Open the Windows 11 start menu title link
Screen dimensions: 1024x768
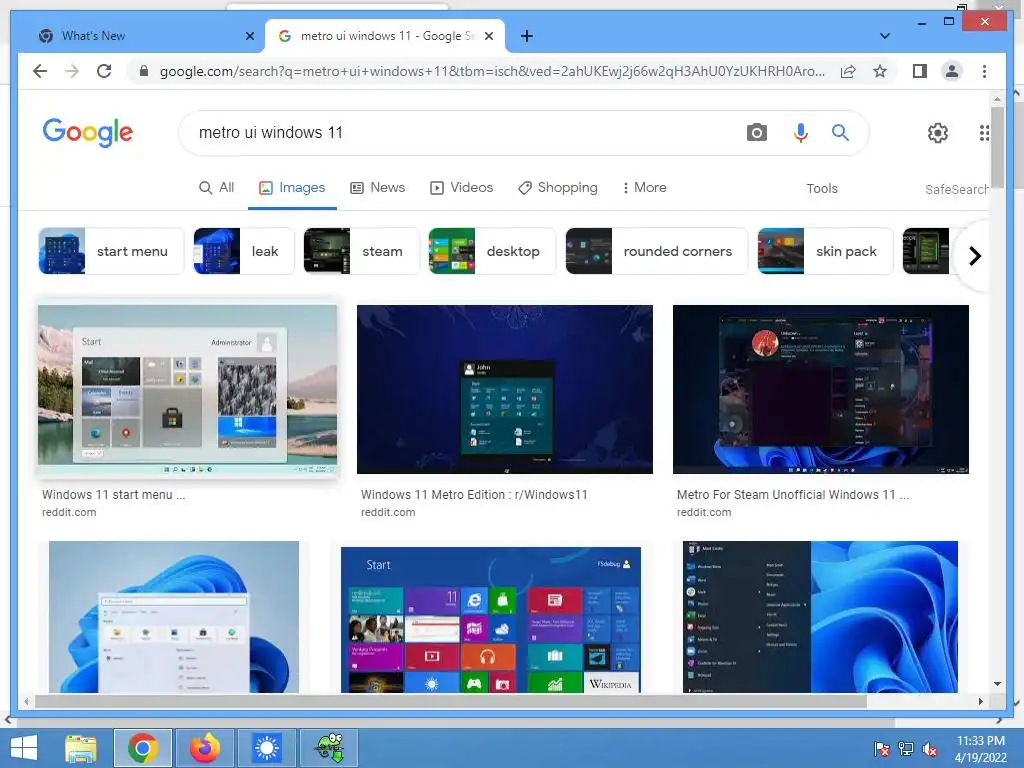coord(114,495)
